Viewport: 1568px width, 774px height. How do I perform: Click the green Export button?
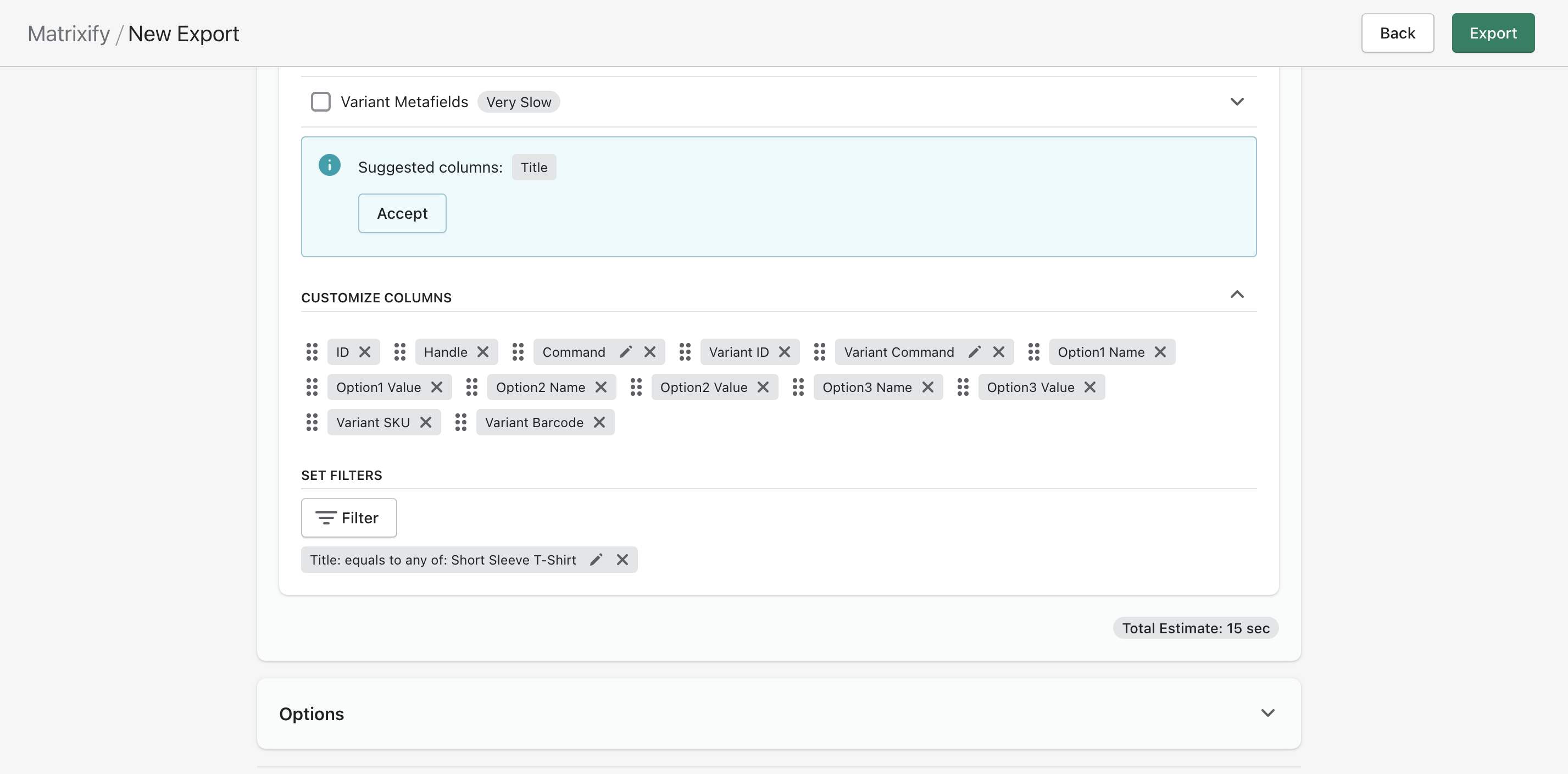[1493, 33]
